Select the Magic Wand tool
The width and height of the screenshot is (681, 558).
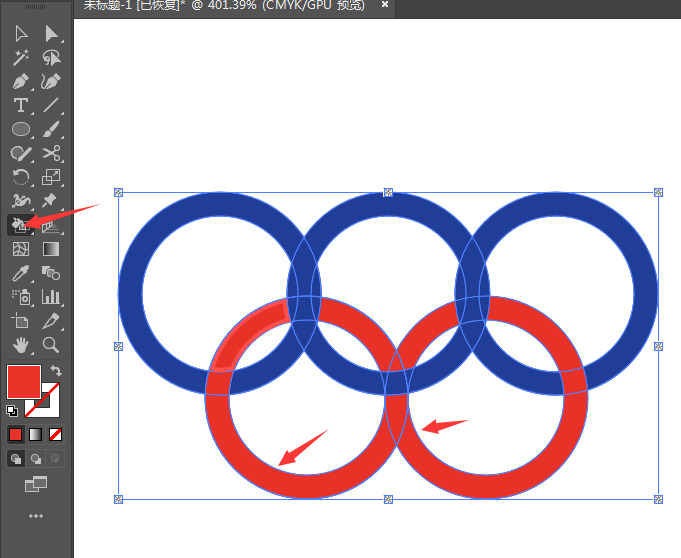(20, 57)
